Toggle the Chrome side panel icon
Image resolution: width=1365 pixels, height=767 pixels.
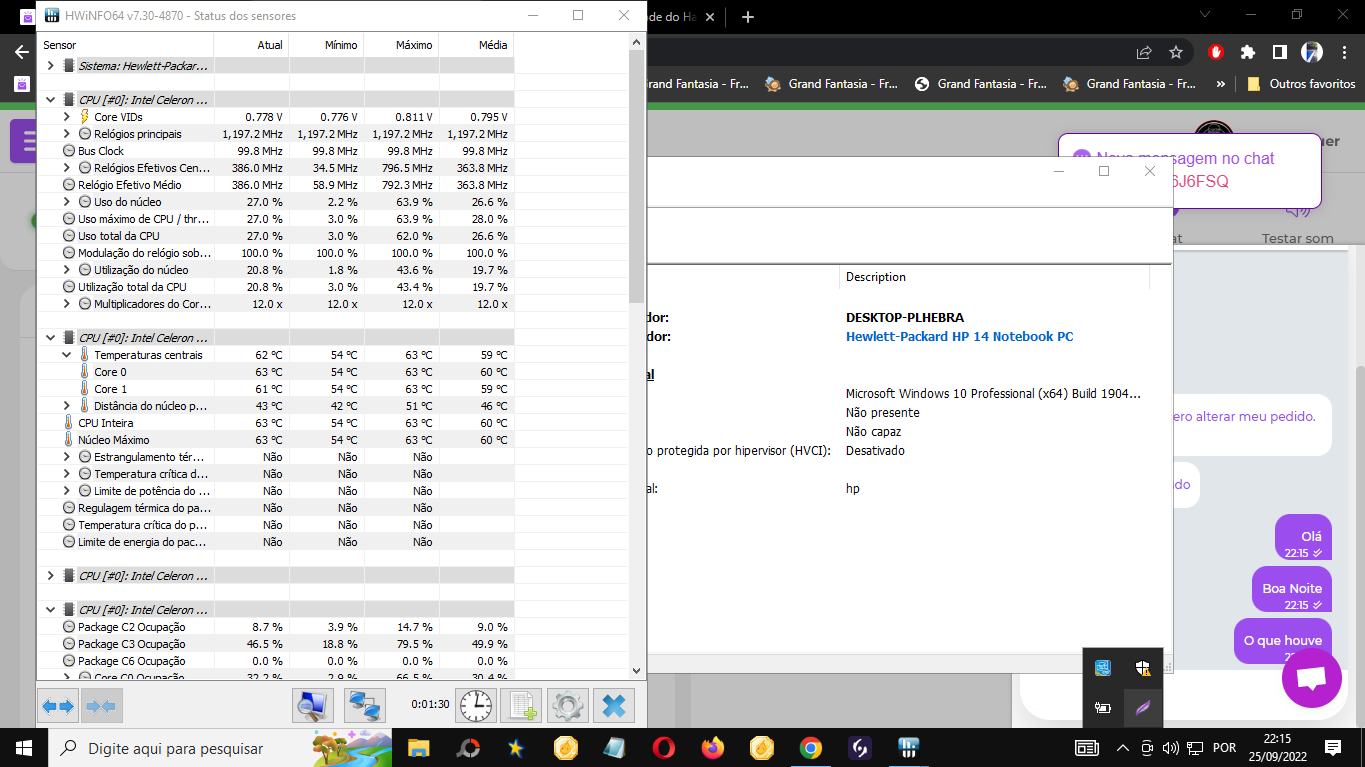(1279, 52)
